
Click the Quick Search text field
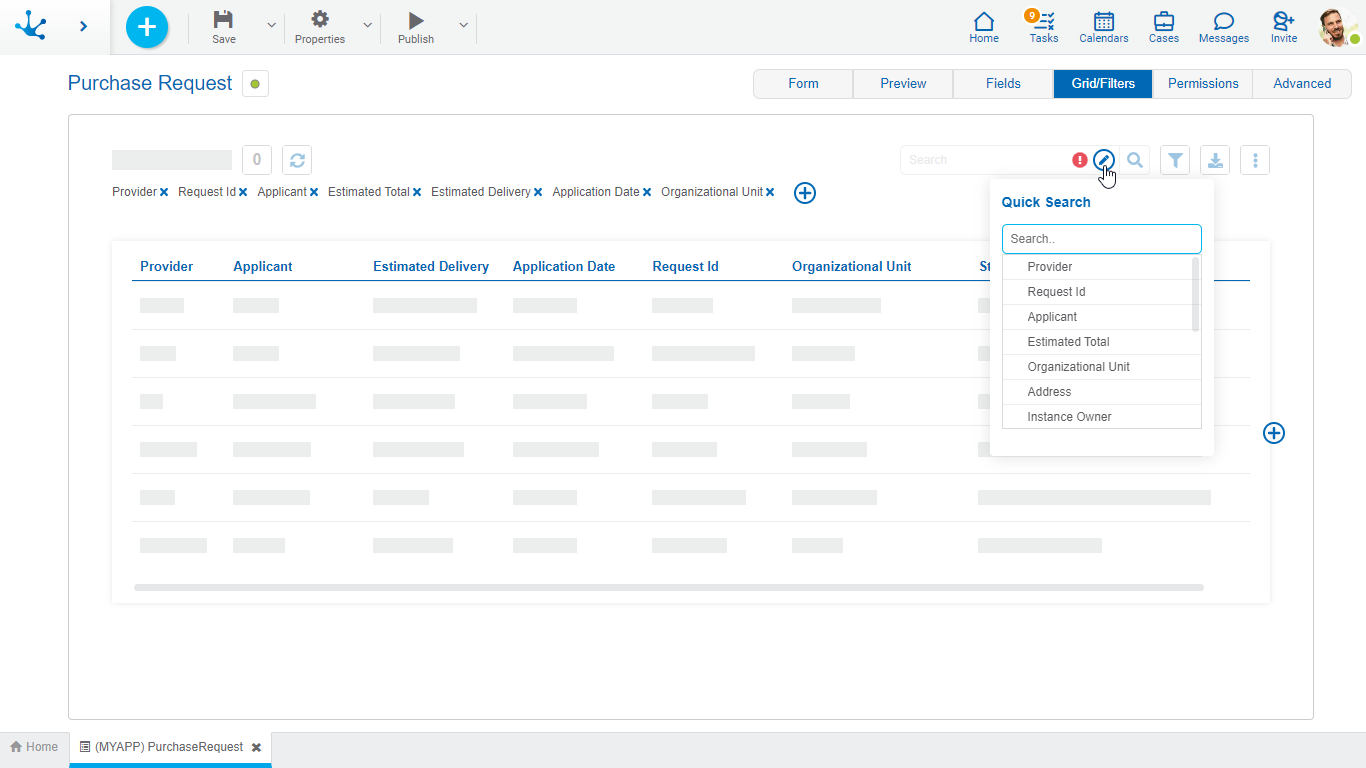click(1101, 239)
